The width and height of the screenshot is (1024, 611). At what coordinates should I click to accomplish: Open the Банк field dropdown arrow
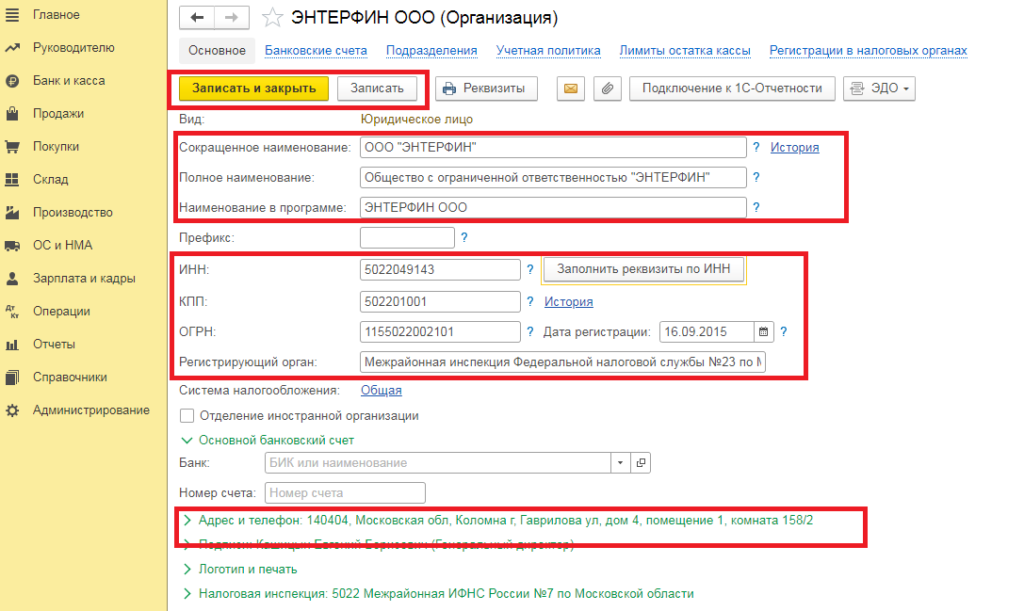tap(620, 463)
